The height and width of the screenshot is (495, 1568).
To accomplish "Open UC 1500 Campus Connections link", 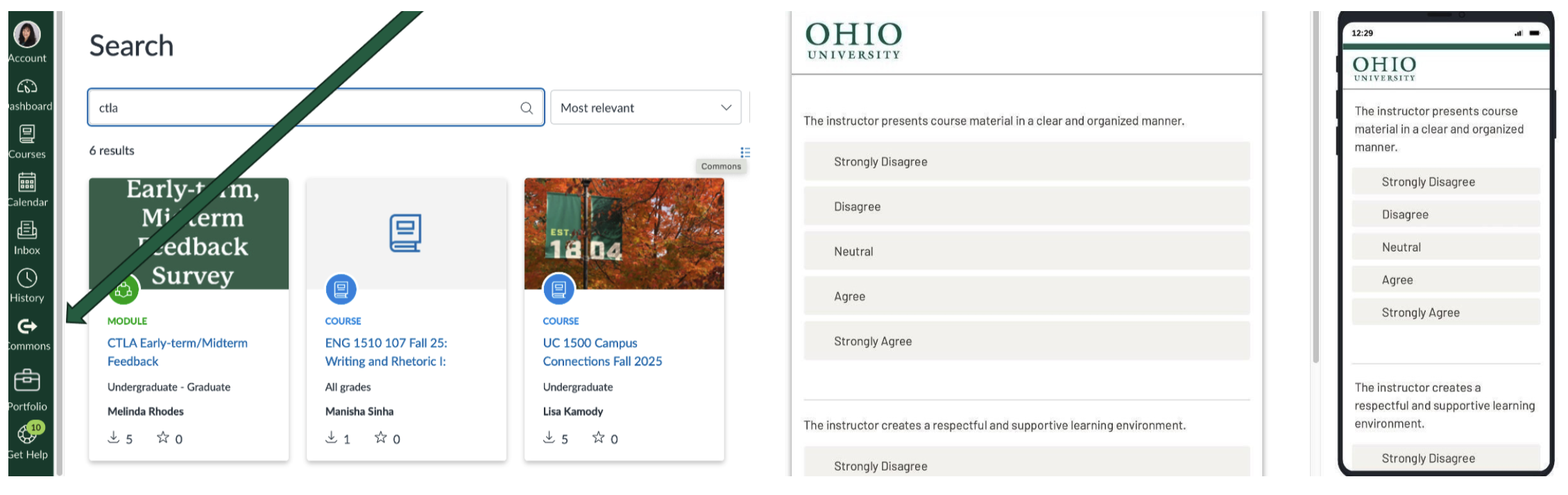I will coord(602,352).
